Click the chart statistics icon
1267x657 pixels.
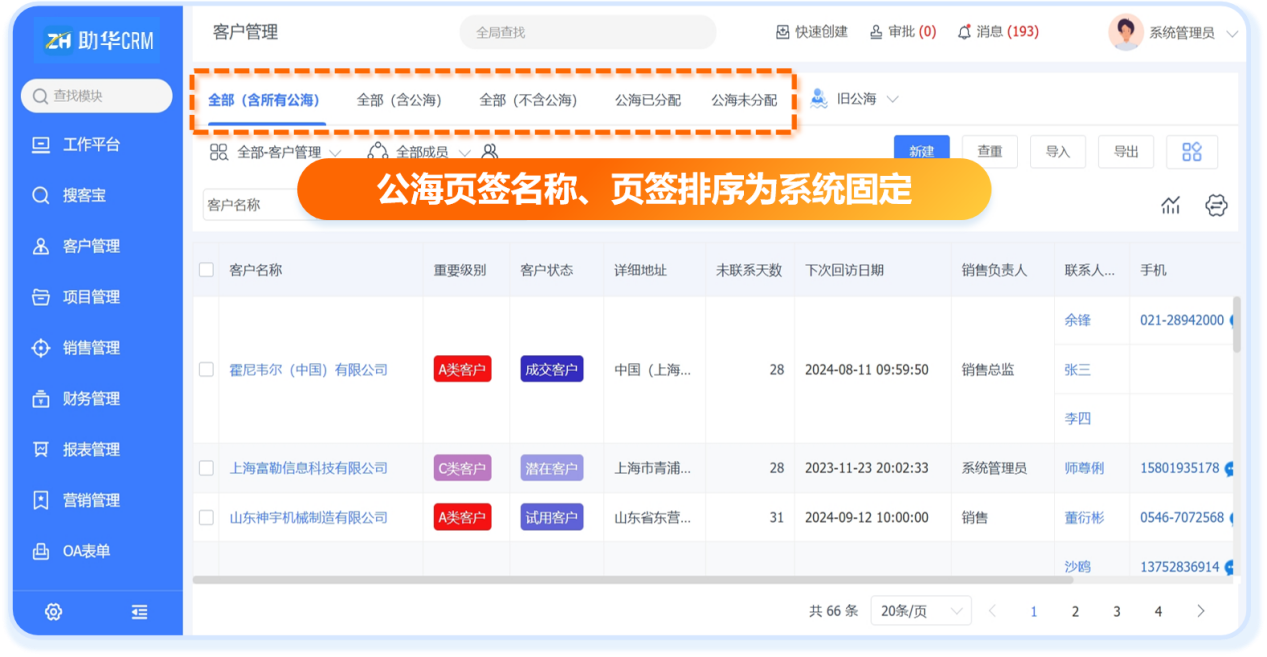(x=1170, y=205)
